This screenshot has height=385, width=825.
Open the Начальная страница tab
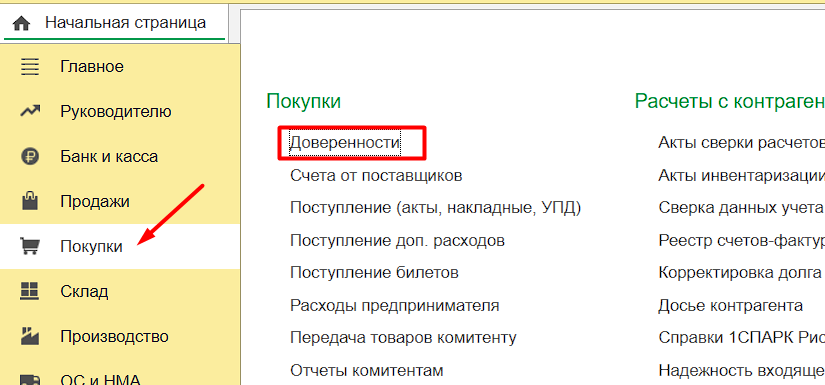point(115,23)
